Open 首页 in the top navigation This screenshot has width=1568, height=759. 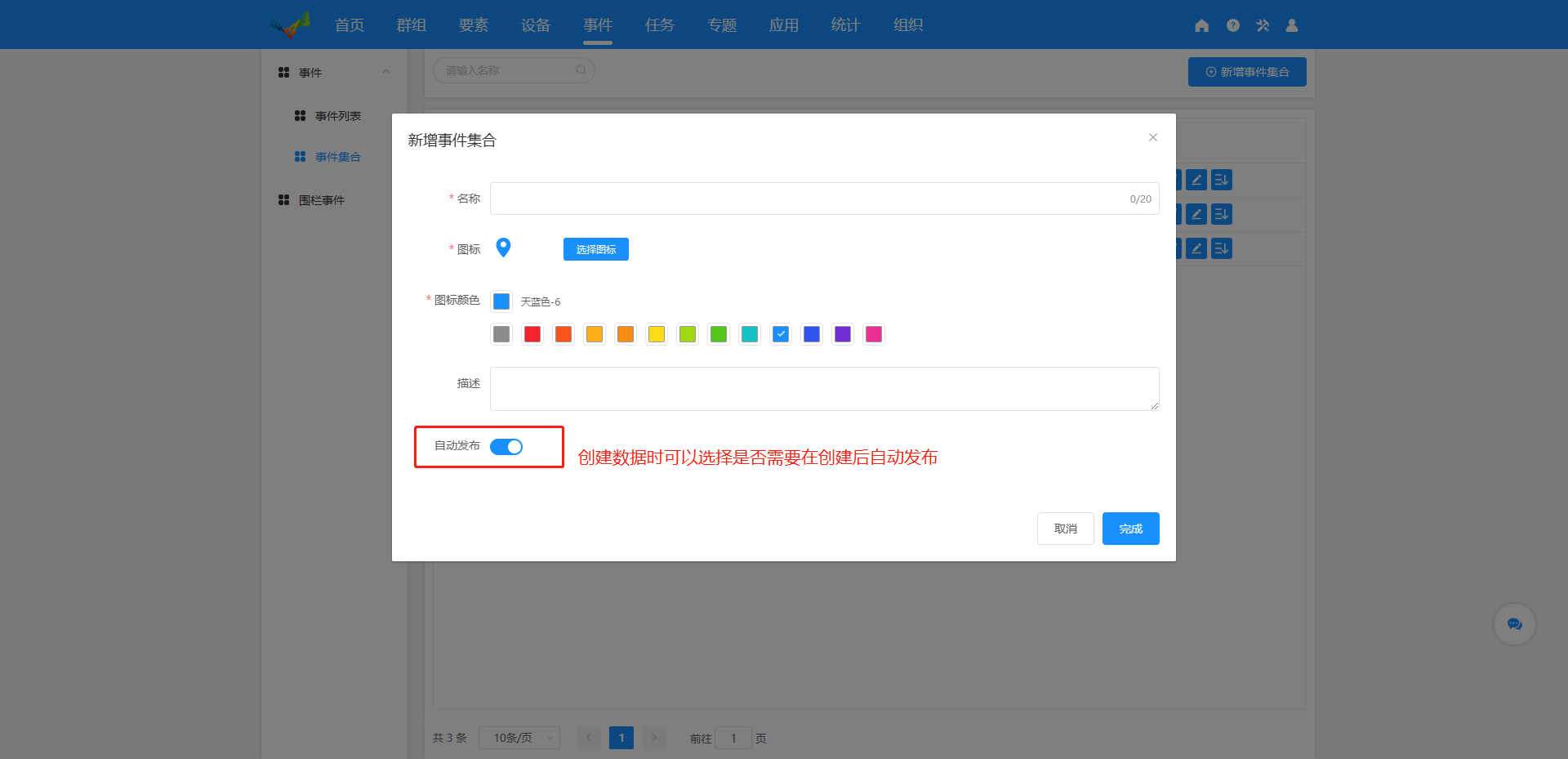click(x=350, y=25)
